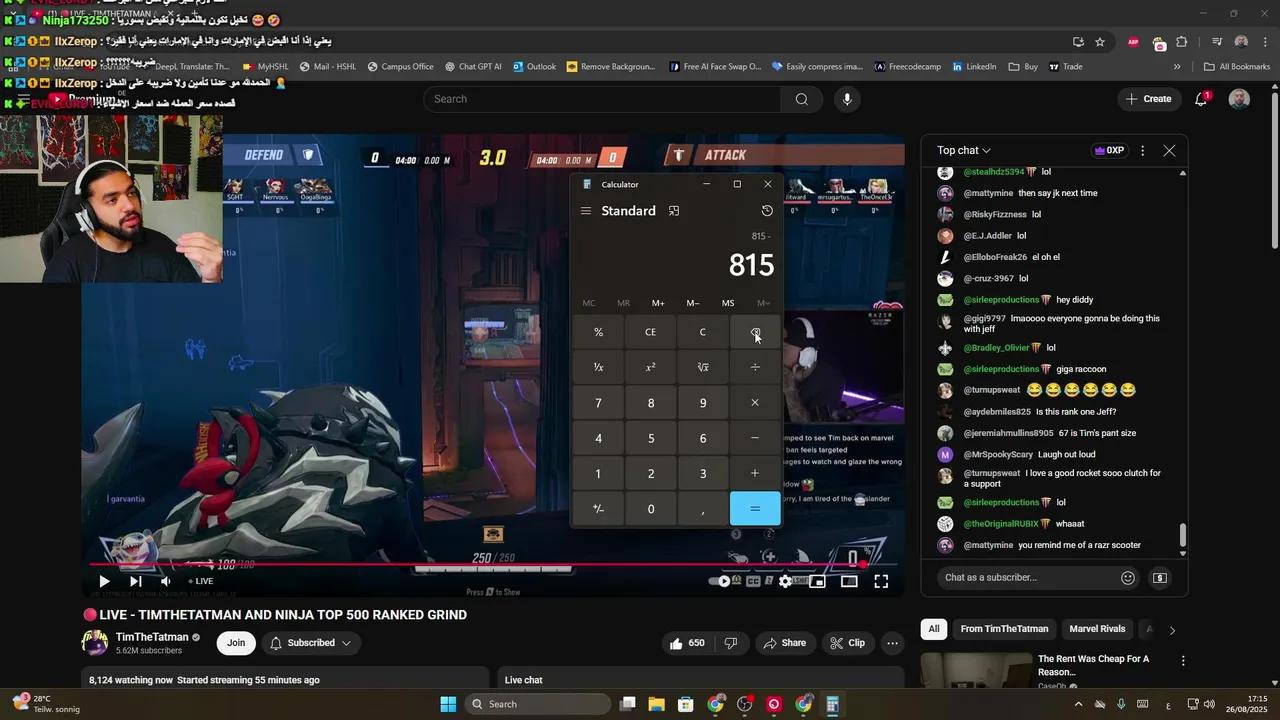This screenshot has height=720, width=1280.
Task: Switch to theater mode
Action: point(849,581)
